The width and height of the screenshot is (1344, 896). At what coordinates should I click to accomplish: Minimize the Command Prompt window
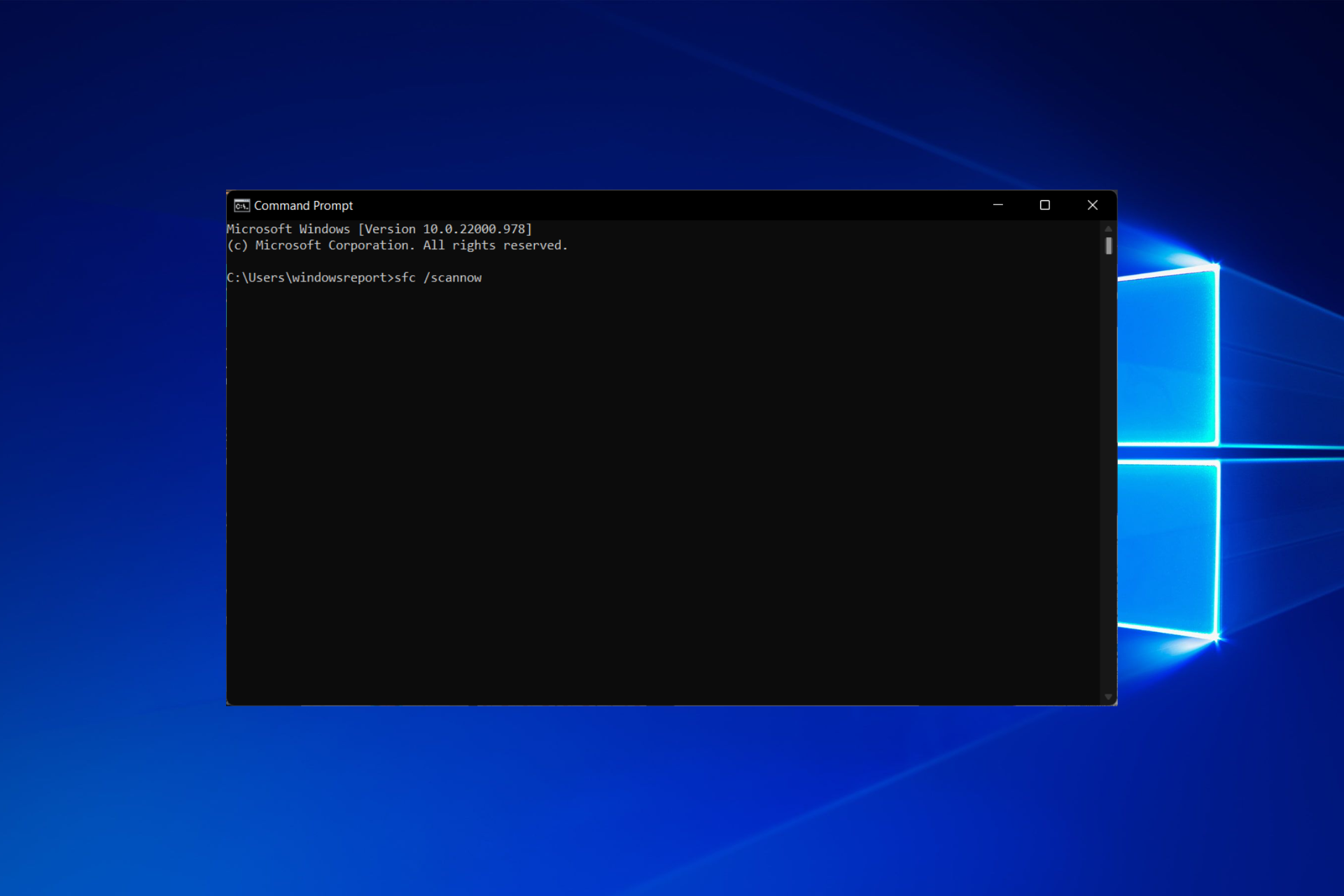click(998, 205)
